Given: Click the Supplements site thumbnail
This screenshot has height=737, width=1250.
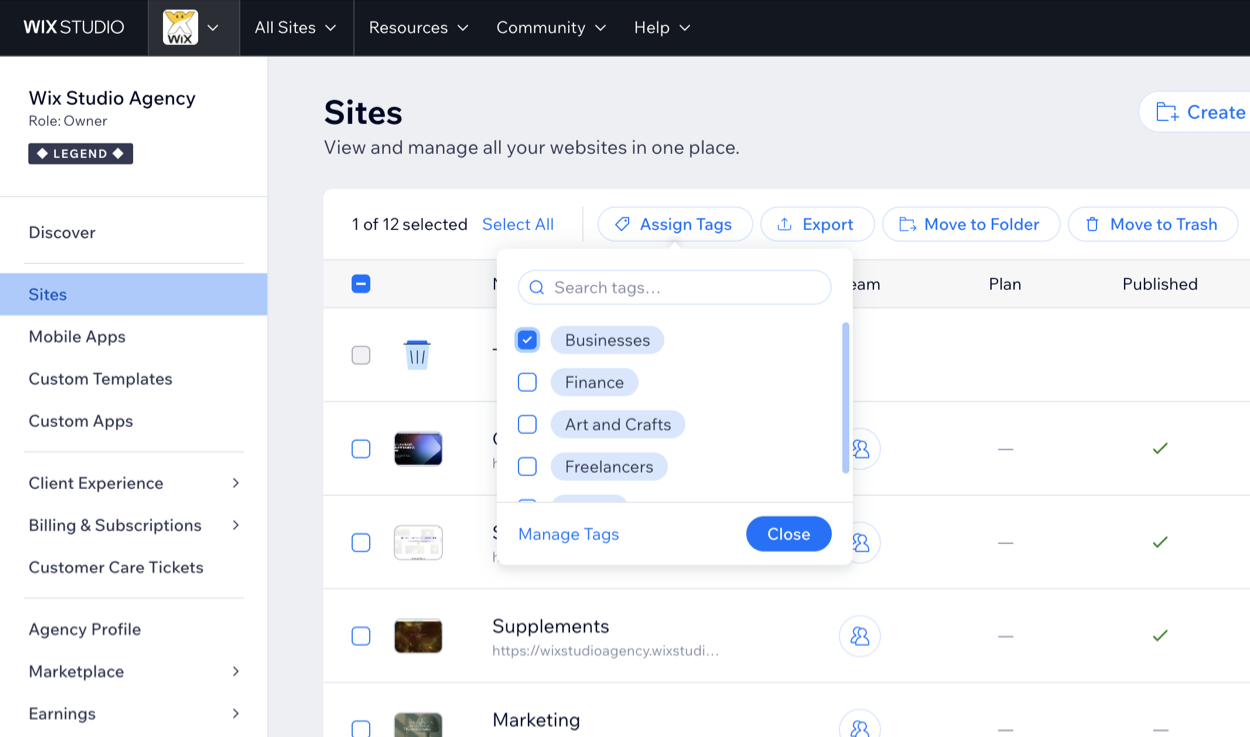Looking at the screenshot, I should (418, 636).
